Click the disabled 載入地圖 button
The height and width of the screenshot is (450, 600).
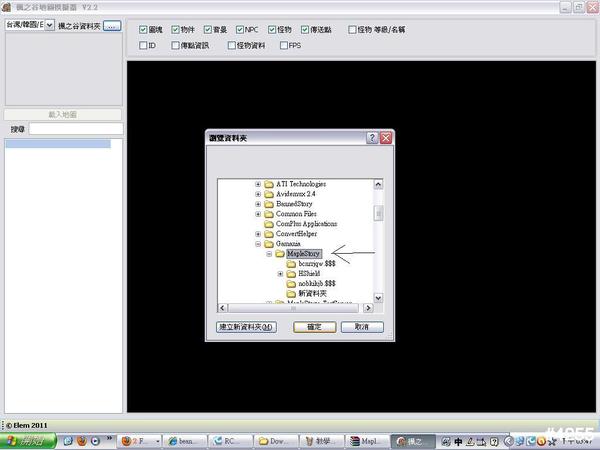click(x=63, y=114)
